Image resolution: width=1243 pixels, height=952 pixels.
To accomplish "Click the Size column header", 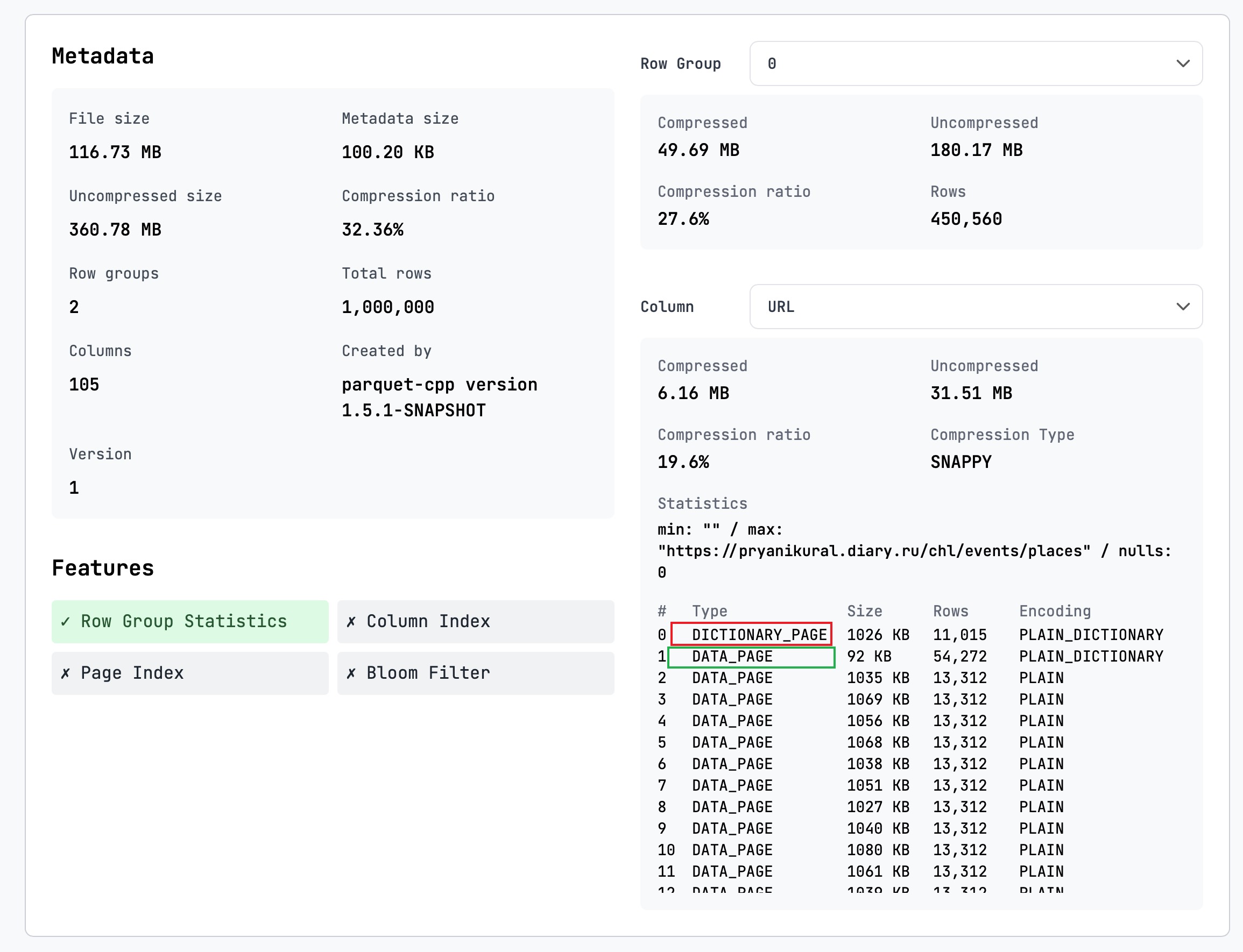I will coord(864,611).
